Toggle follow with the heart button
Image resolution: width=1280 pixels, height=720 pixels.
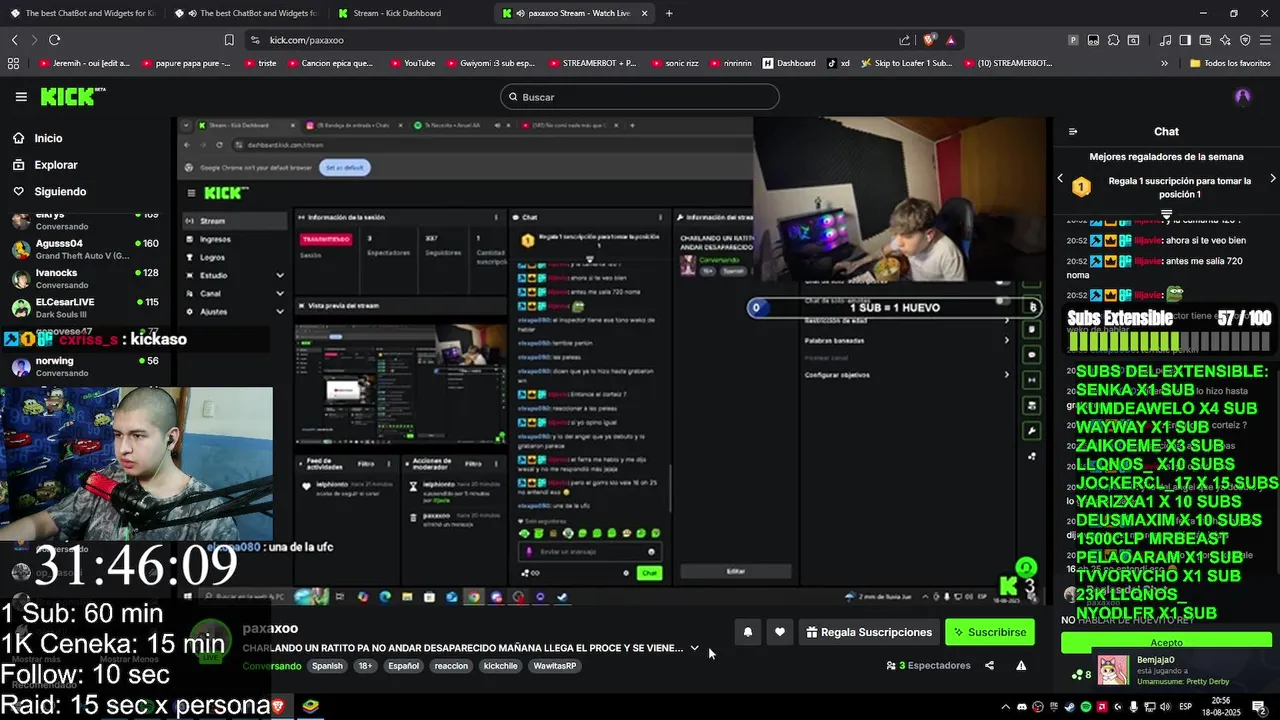tap(780, 632)
